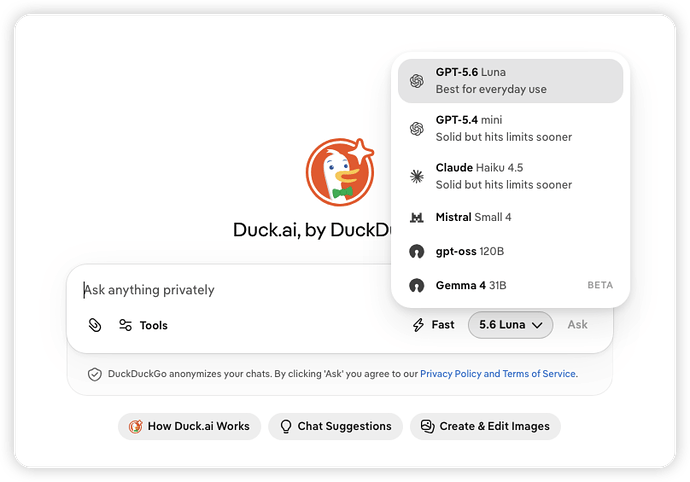The height and width of the screenshot is (482, 690).
Task: Click the Tools sliders icon
Action: coord(125,325)
